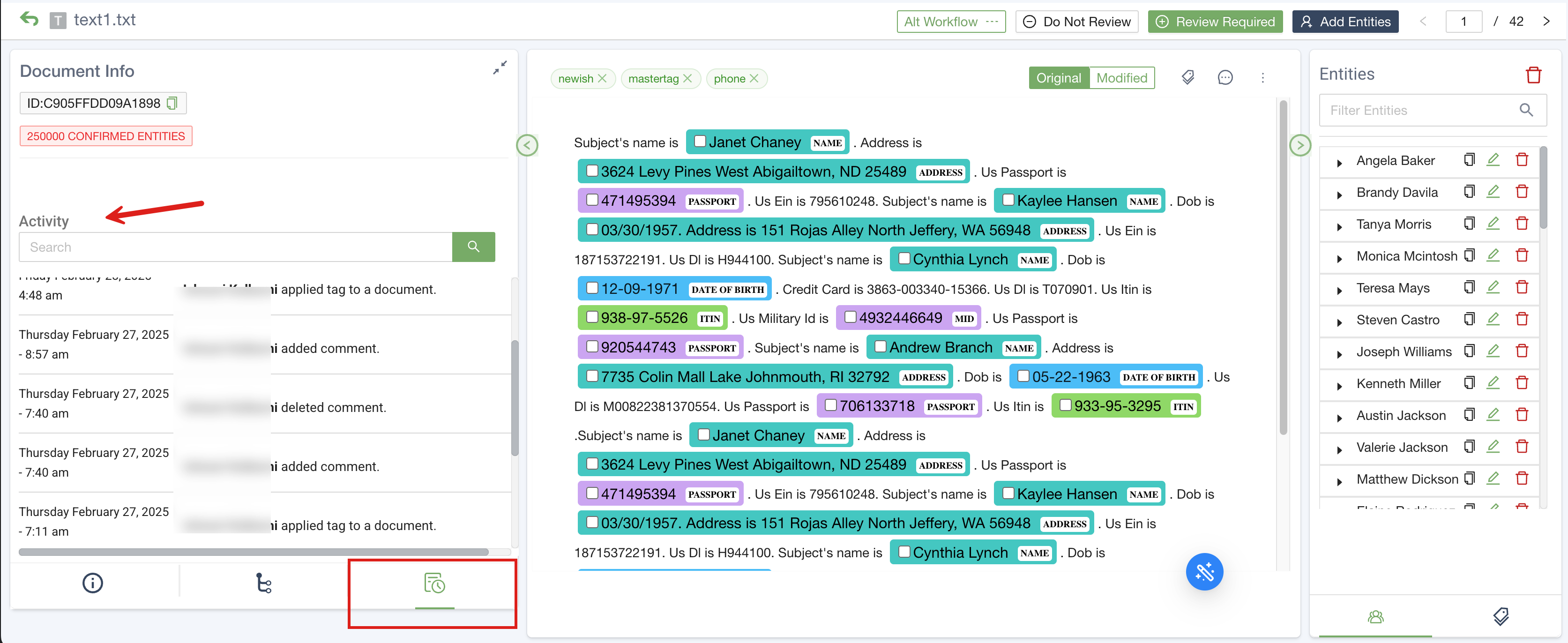The height and width of the screenshot is (643, 1568).
Task: Click the Add Entities button
Action: tap(1344, 22)
